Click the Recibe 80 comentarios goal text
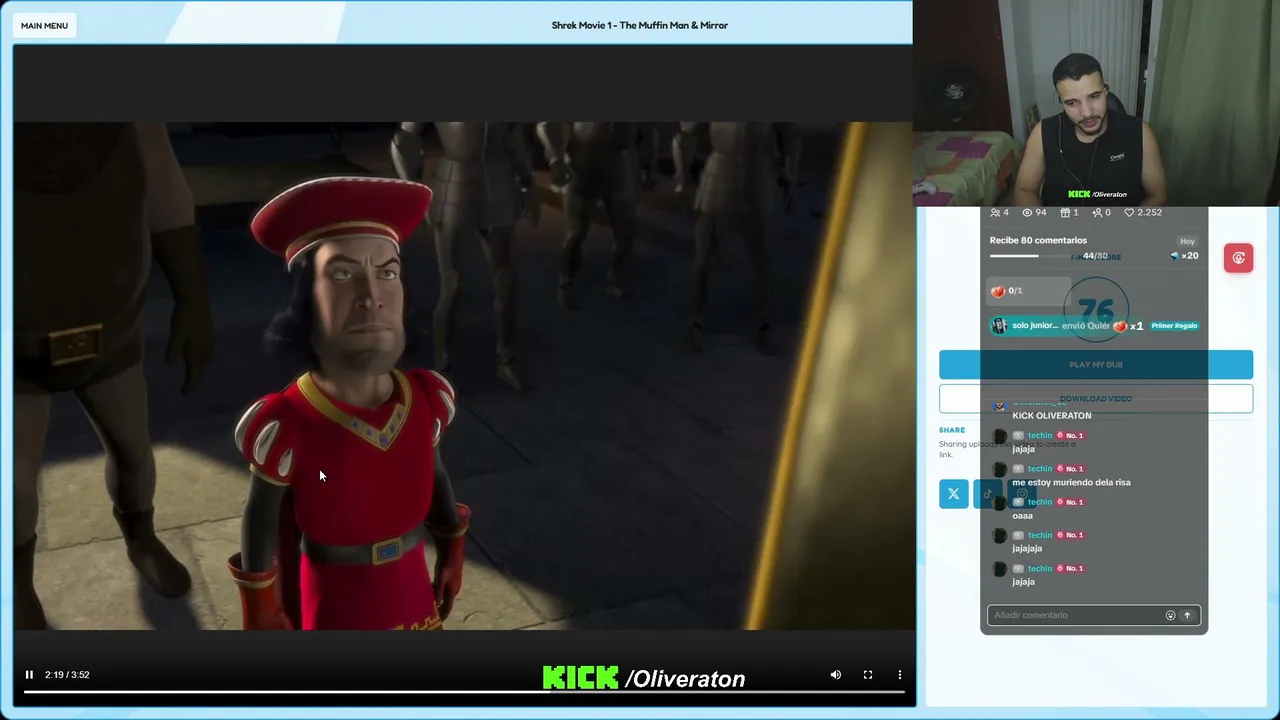 point(1038,240)
